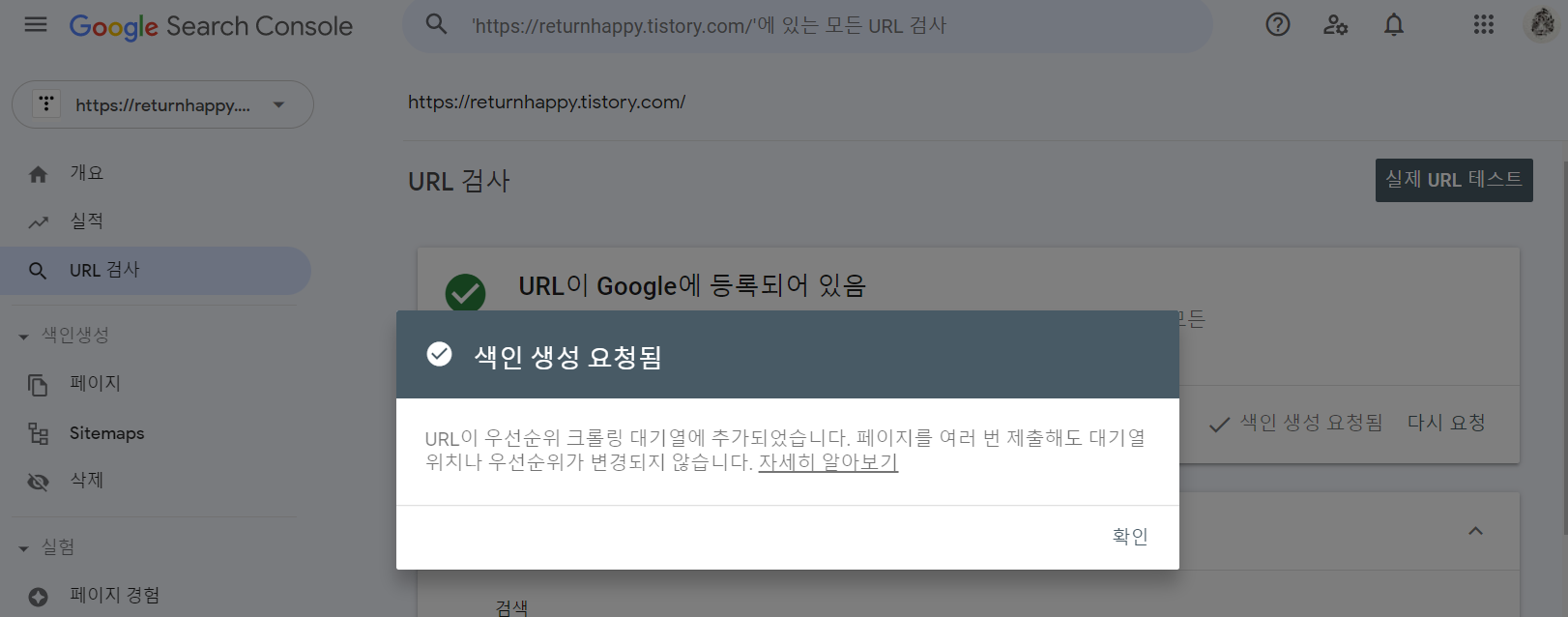
Task: Open the 자세히 알아보기 link
Action: pyautogui.click(x=828, y=462)
